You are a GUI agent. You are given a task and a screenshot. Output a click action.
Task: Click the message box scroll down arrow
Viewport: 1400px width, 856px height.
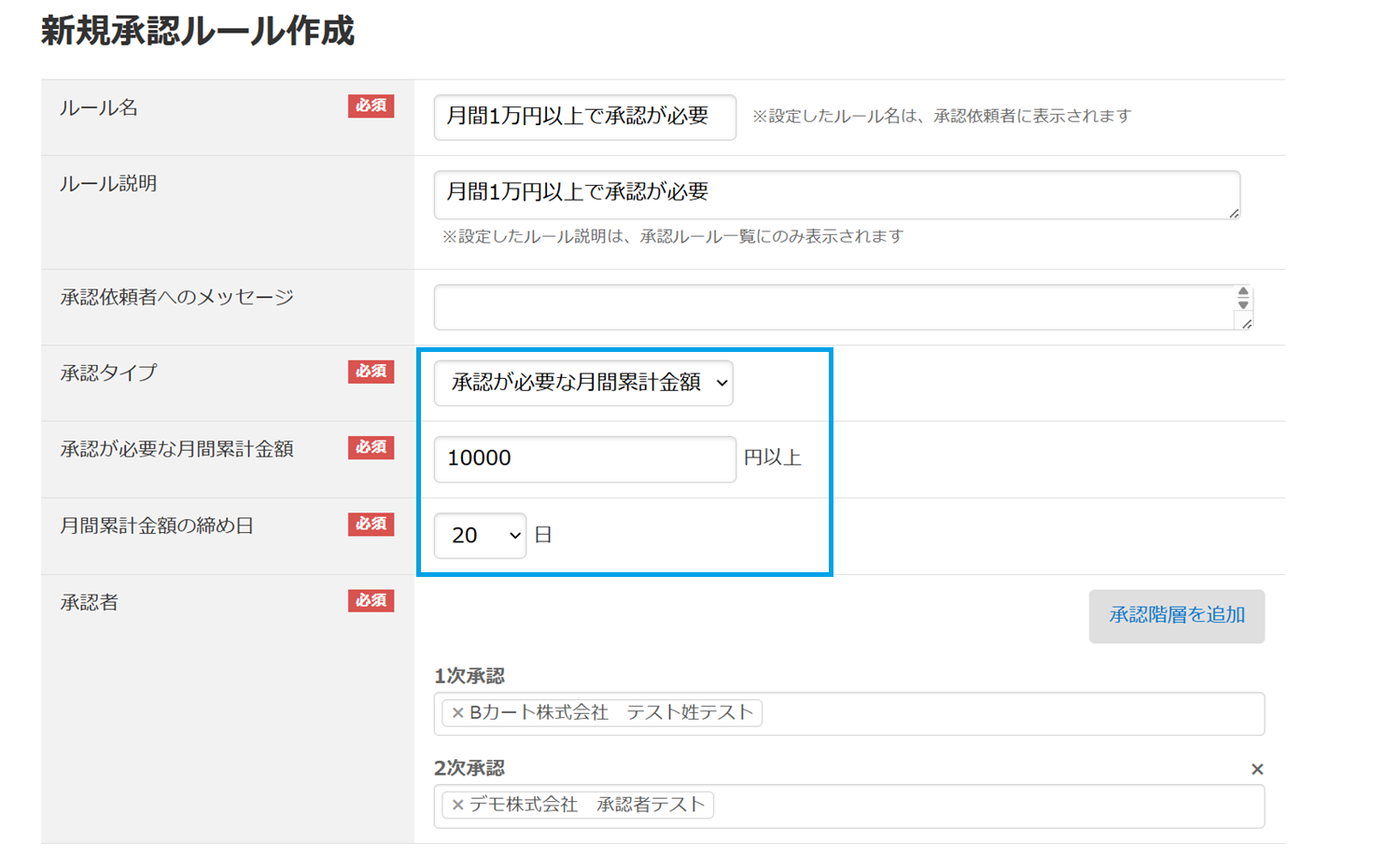point(1243,304)
